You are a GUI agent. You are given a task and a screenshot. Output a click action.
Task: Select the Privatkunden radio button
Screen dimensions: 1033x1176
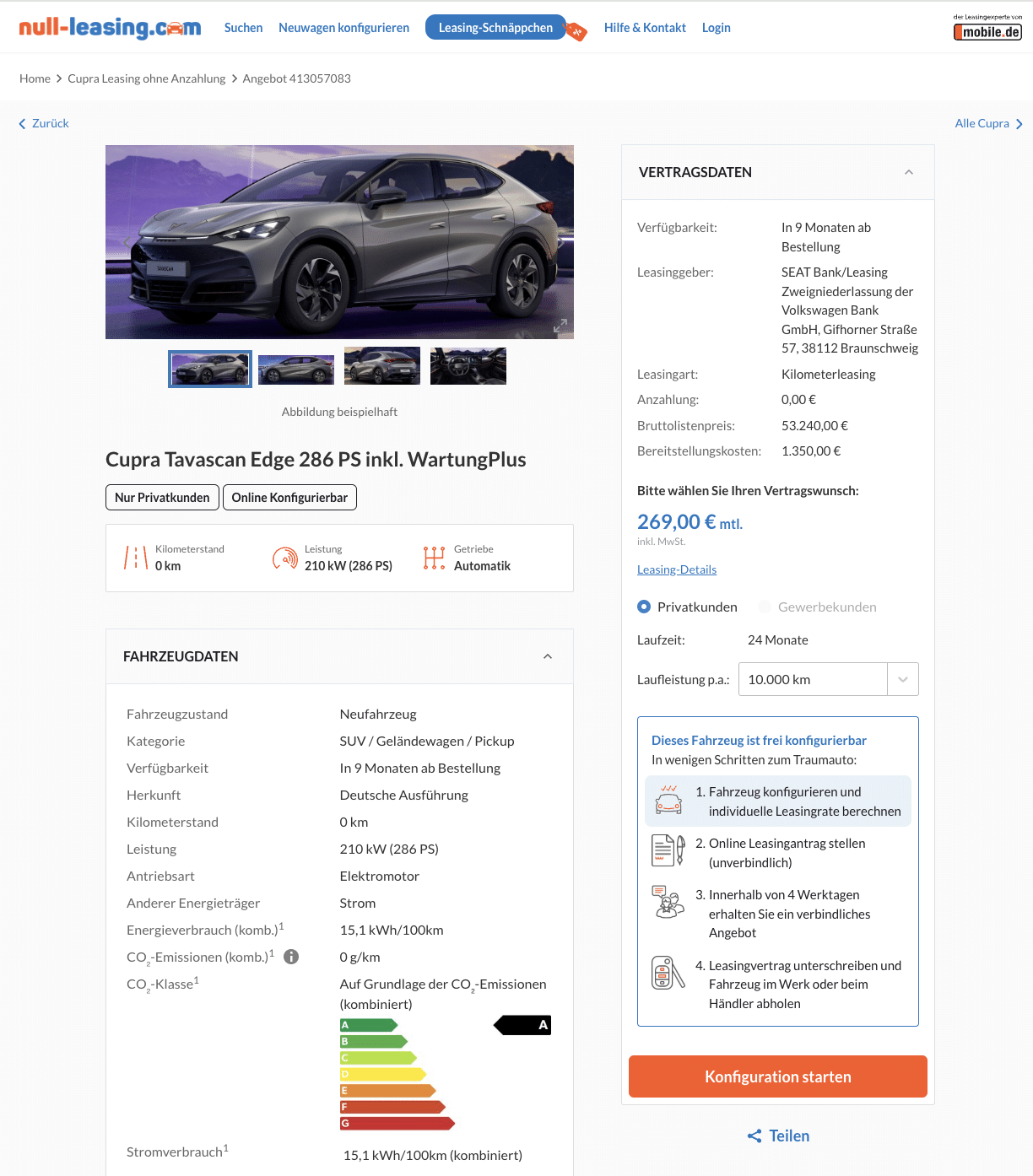(644, 607)
